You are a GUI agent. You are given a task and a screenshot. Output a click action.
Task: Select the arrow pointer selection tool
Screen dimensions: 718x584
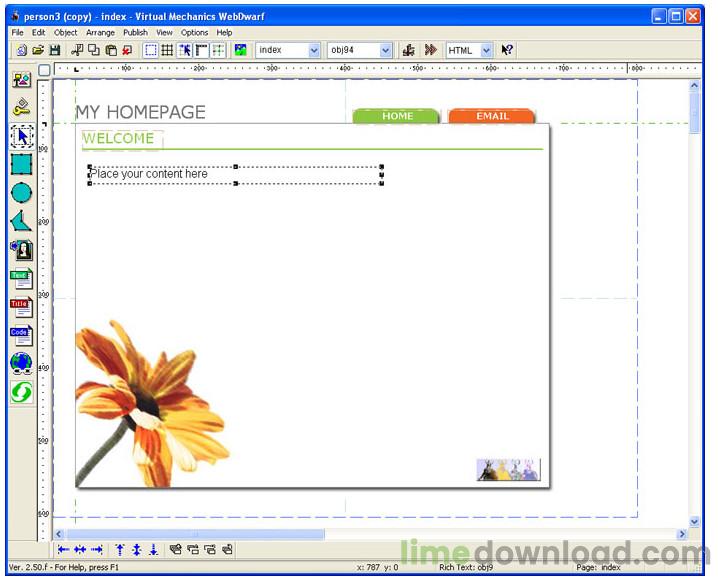pyautogui.click(x=21, y=136)
